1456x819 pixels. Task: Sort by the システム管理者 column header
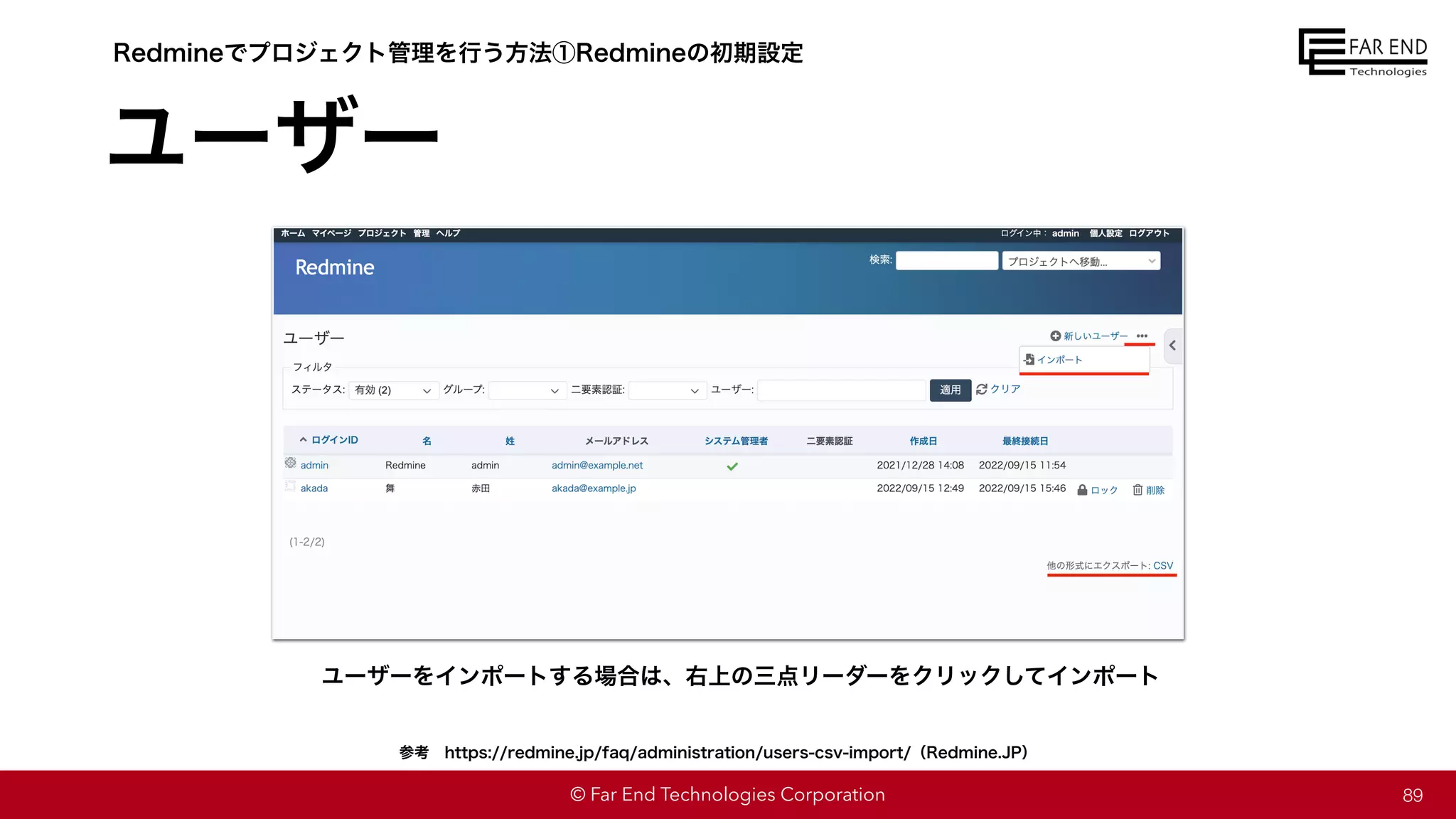(736, 441)
